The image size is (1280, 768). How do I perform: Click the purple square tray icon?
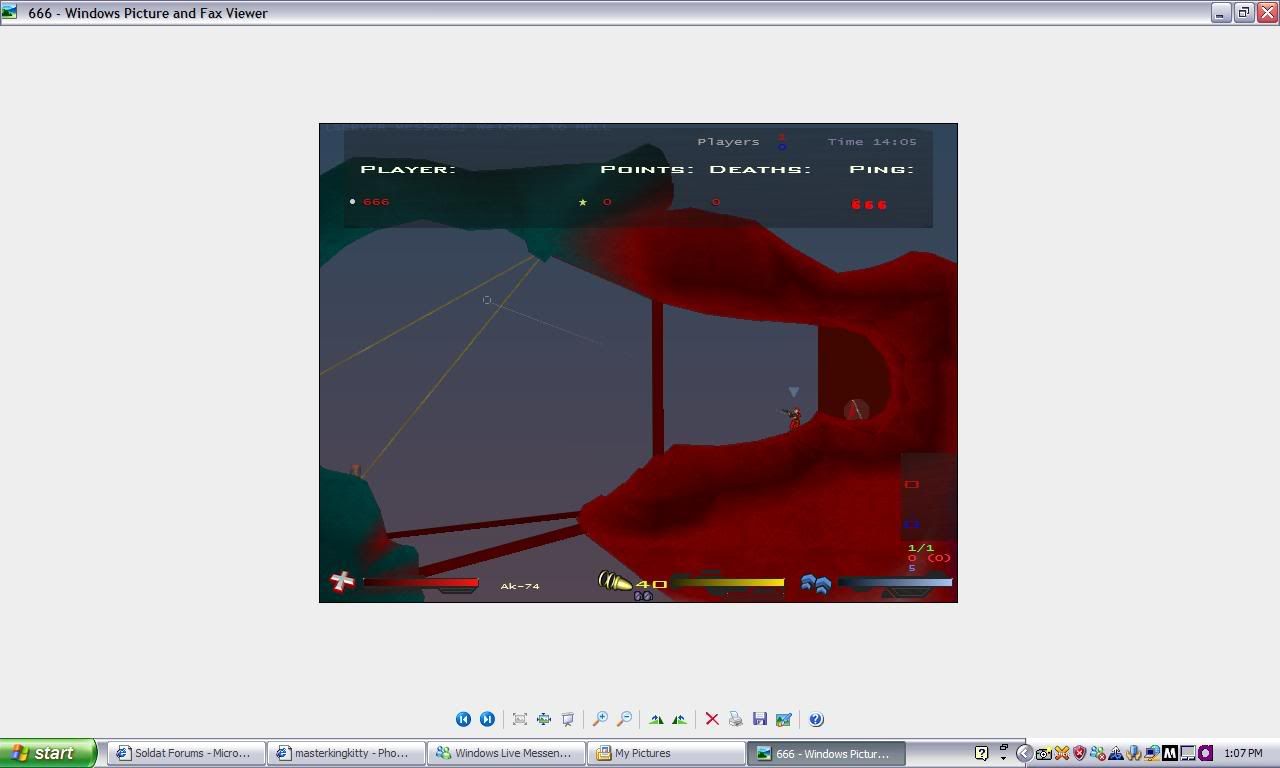[1205, 753]
